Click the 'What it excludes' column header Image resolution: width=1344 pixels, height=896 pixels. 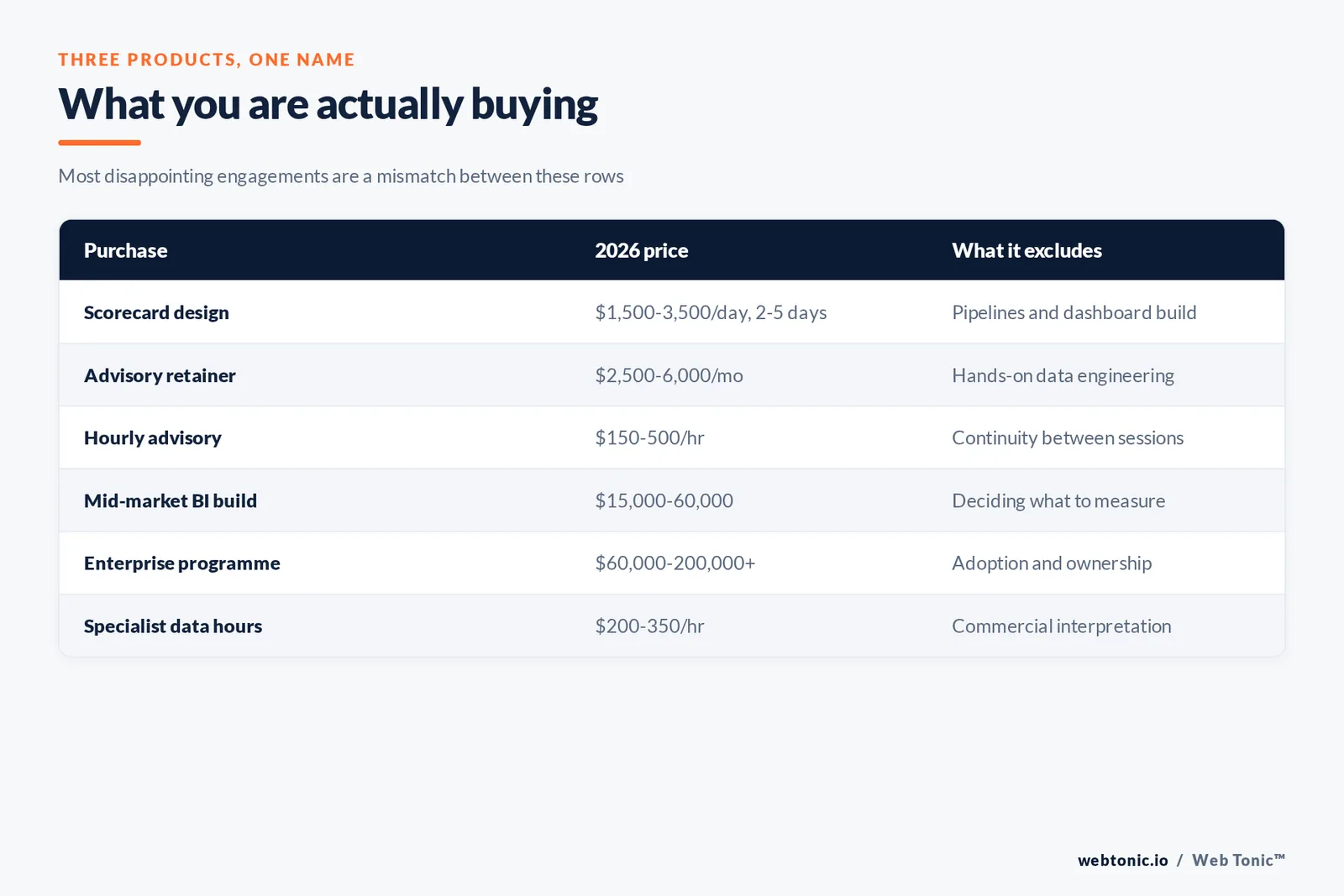1026,250
